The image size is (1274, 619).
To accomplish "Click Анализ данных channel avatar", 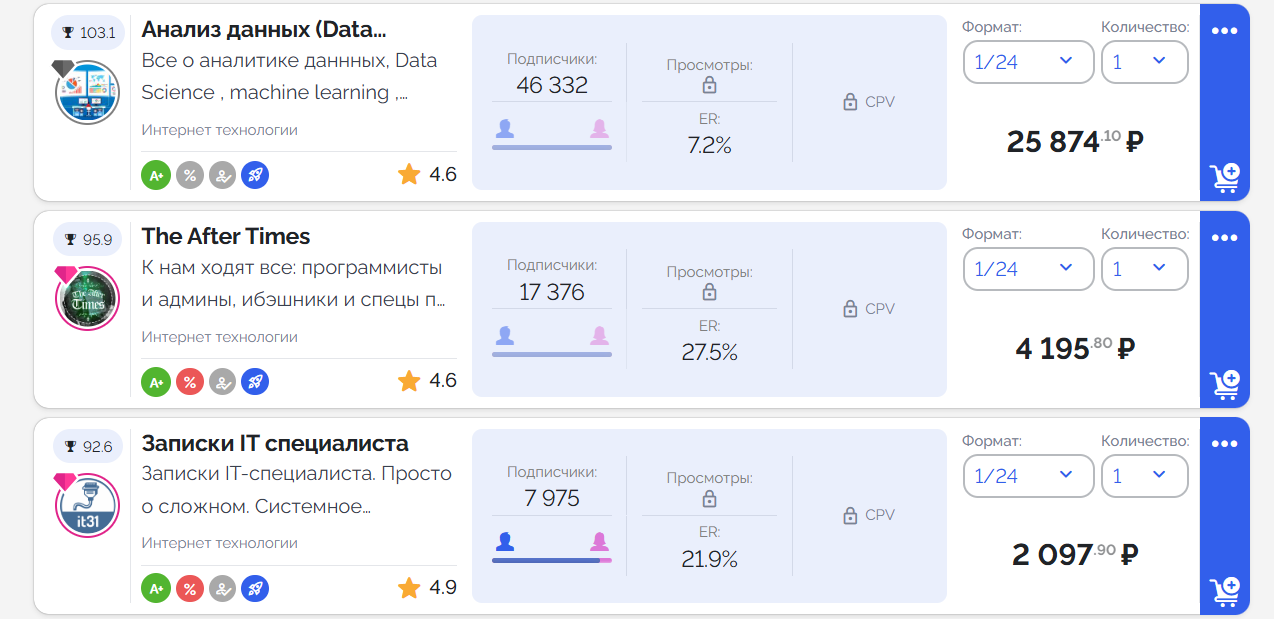I will [88, 92].
